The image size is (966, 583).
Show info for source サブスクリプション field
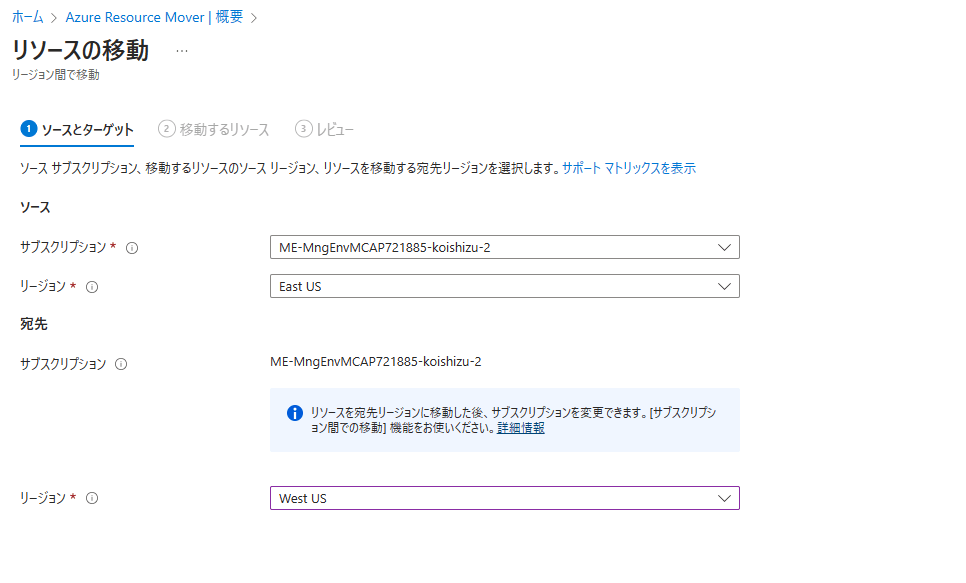pyautogui.click(x=132, y=248)
